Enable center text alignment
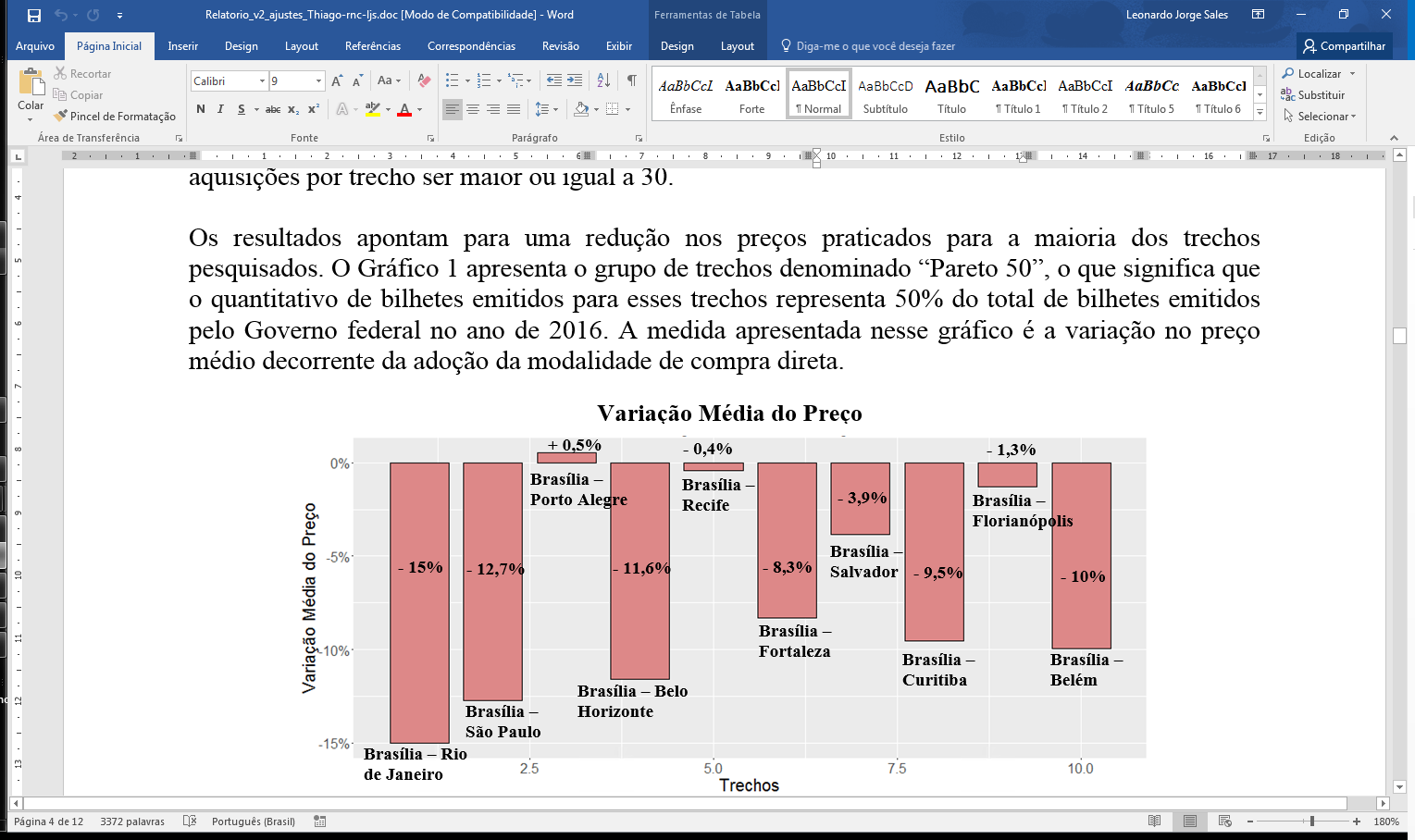The height and width of the screenshot is (840, 1415). click(472, 109)
